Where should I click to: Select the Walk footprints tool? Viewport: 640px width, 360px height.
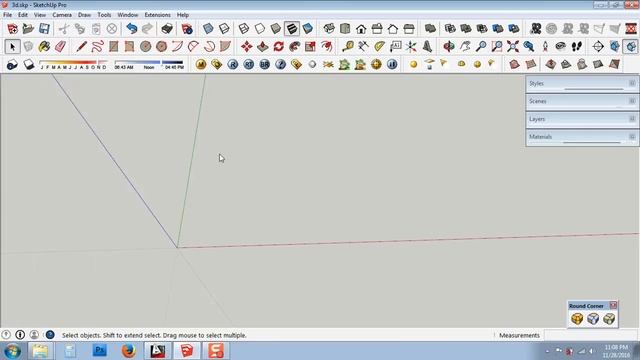click(576, 47)
